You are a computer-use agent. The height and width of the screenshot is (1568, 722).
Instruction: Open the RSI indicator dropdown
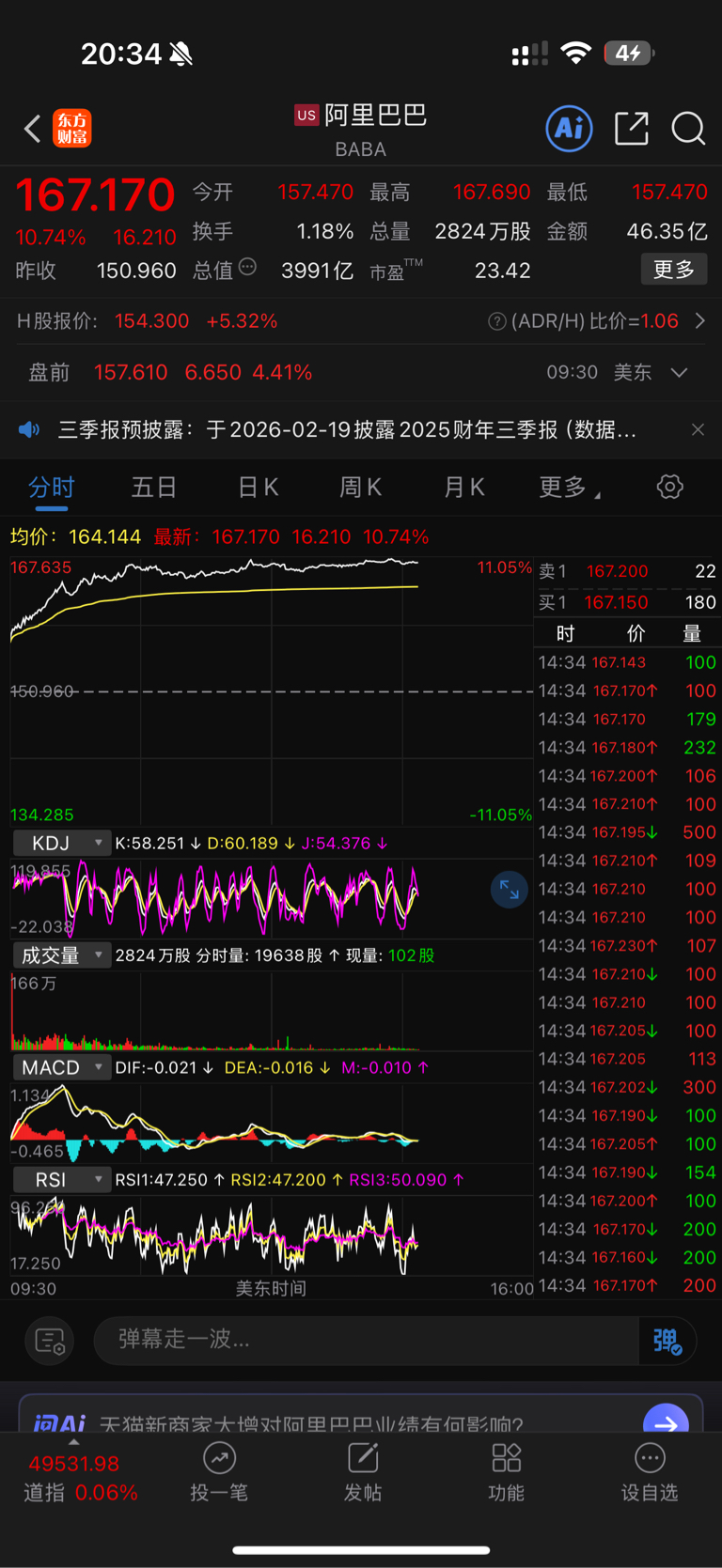coord(61,1180)
